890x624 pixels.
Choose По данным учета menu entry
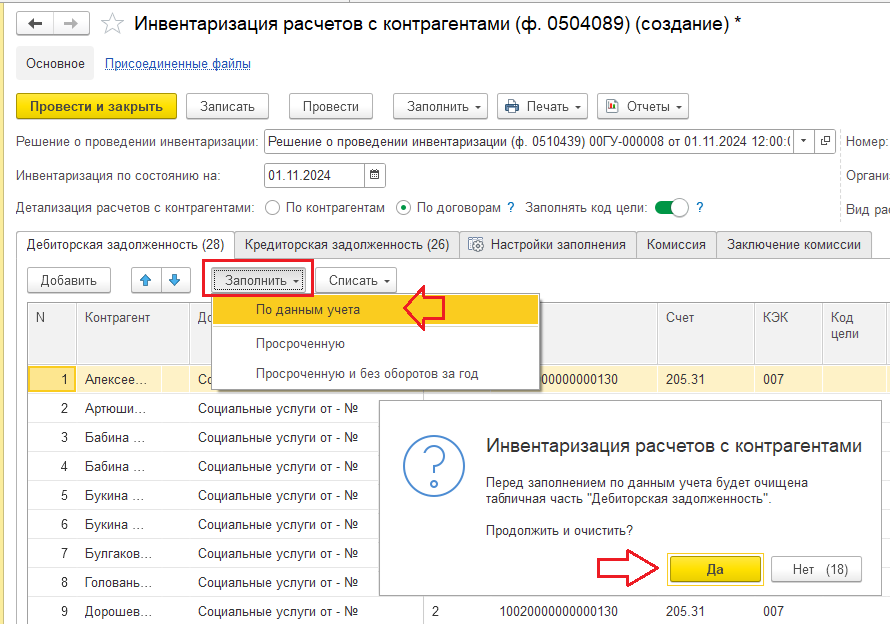coord(375,310)
